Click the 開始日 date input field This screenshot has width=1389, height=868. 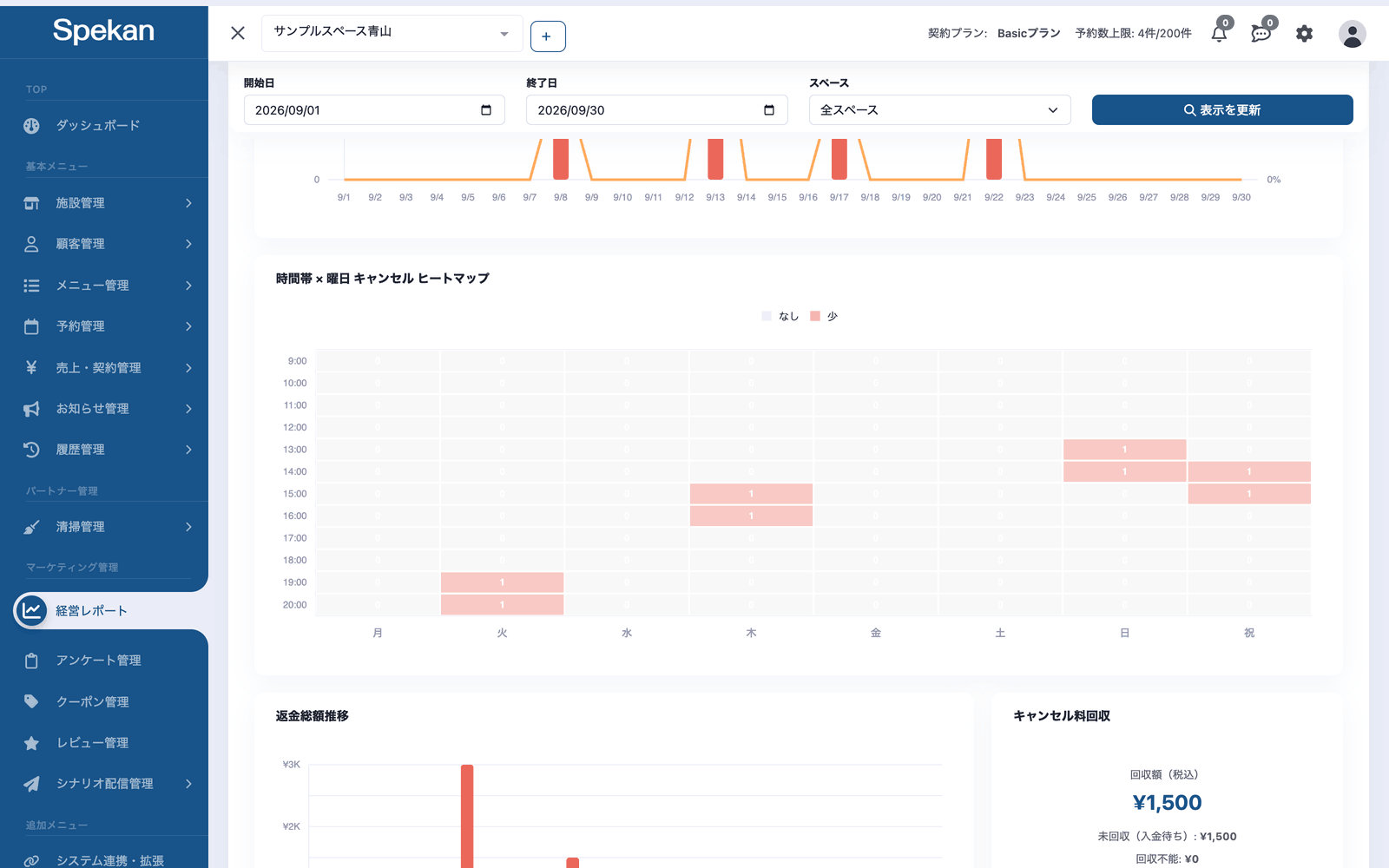[374, 110]
